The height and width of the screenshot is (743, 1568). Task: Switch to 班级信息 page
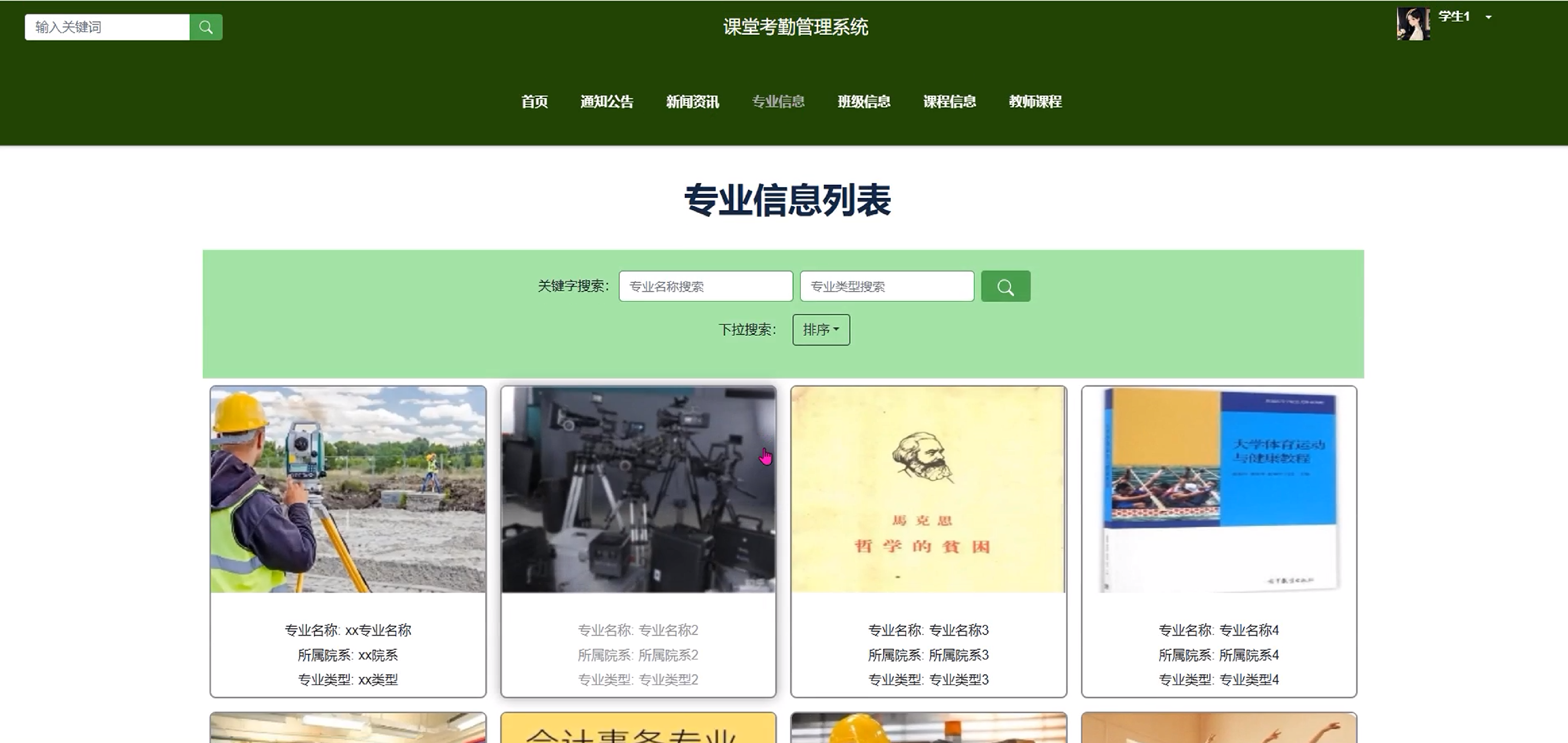coord(864,102)
